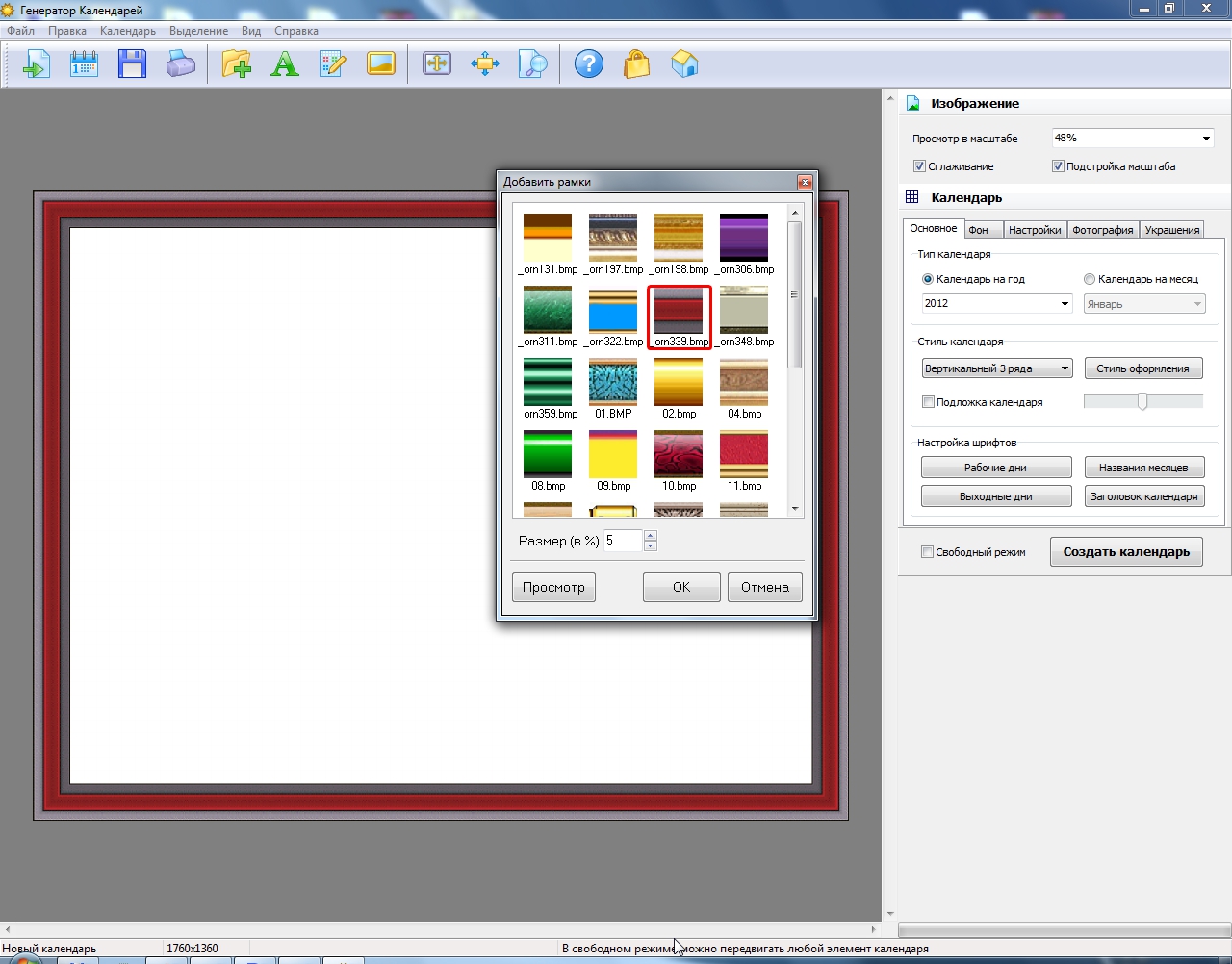Enable the Подложка календаря checkbox
Image resolution: width=1232 pixels, height=964 pixels.
click(928, 402)
